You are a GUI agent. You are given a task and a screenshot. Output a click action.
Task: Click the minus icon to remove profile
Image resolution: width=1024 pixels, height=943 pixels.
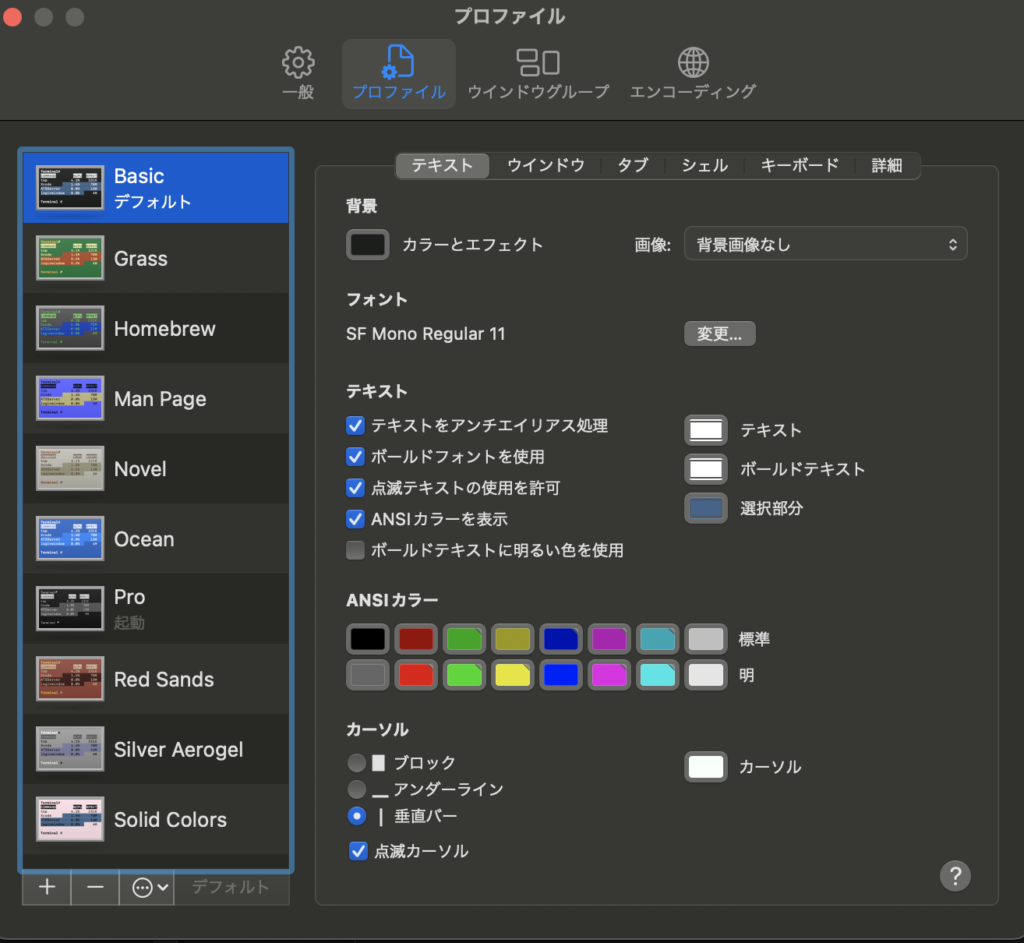(x=95, y=887)
